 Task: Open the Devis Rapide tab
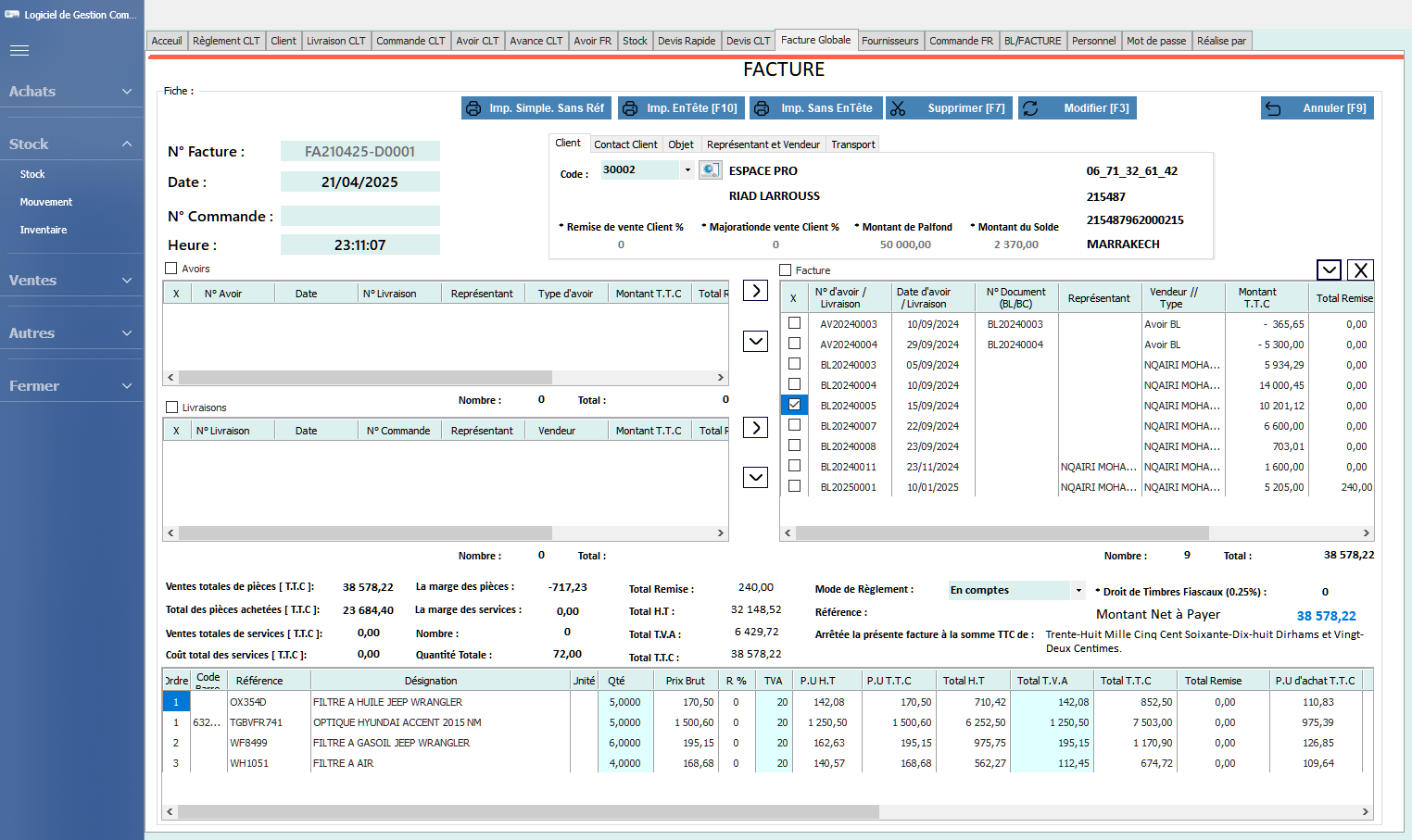[x=687, y=41]
